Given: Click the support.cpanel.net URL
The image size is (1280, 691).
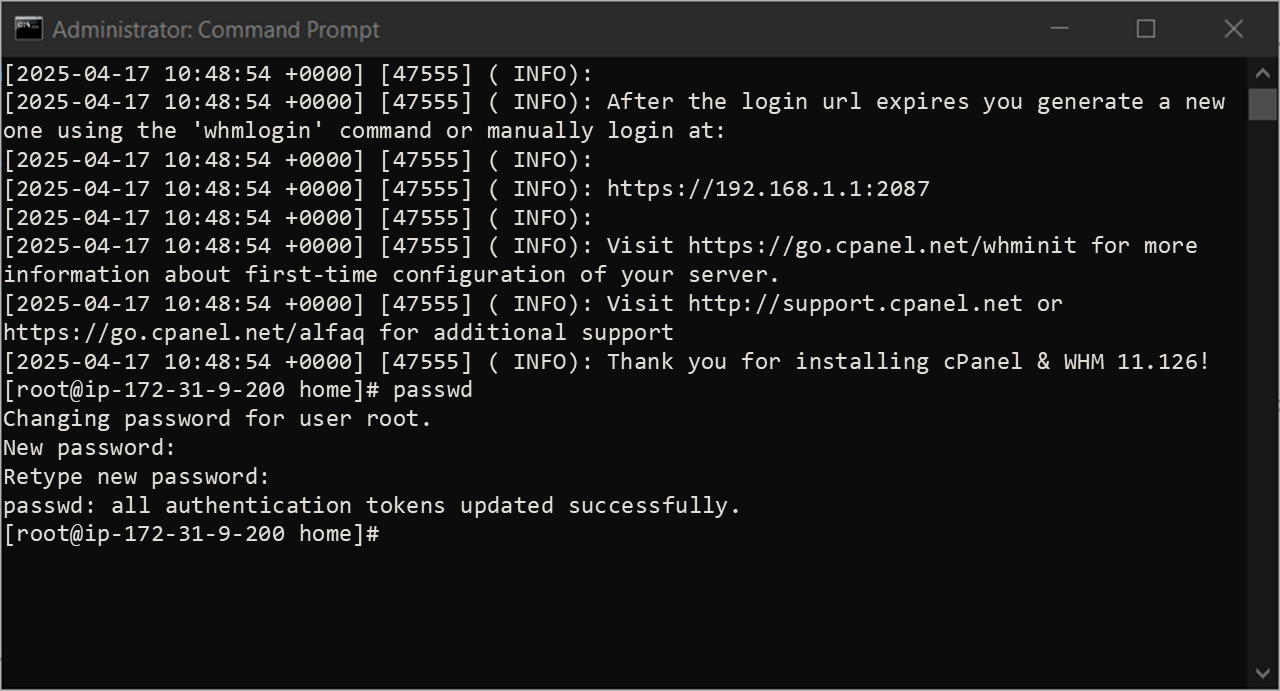Looking at the screenshot, I should tap(855, 303).
